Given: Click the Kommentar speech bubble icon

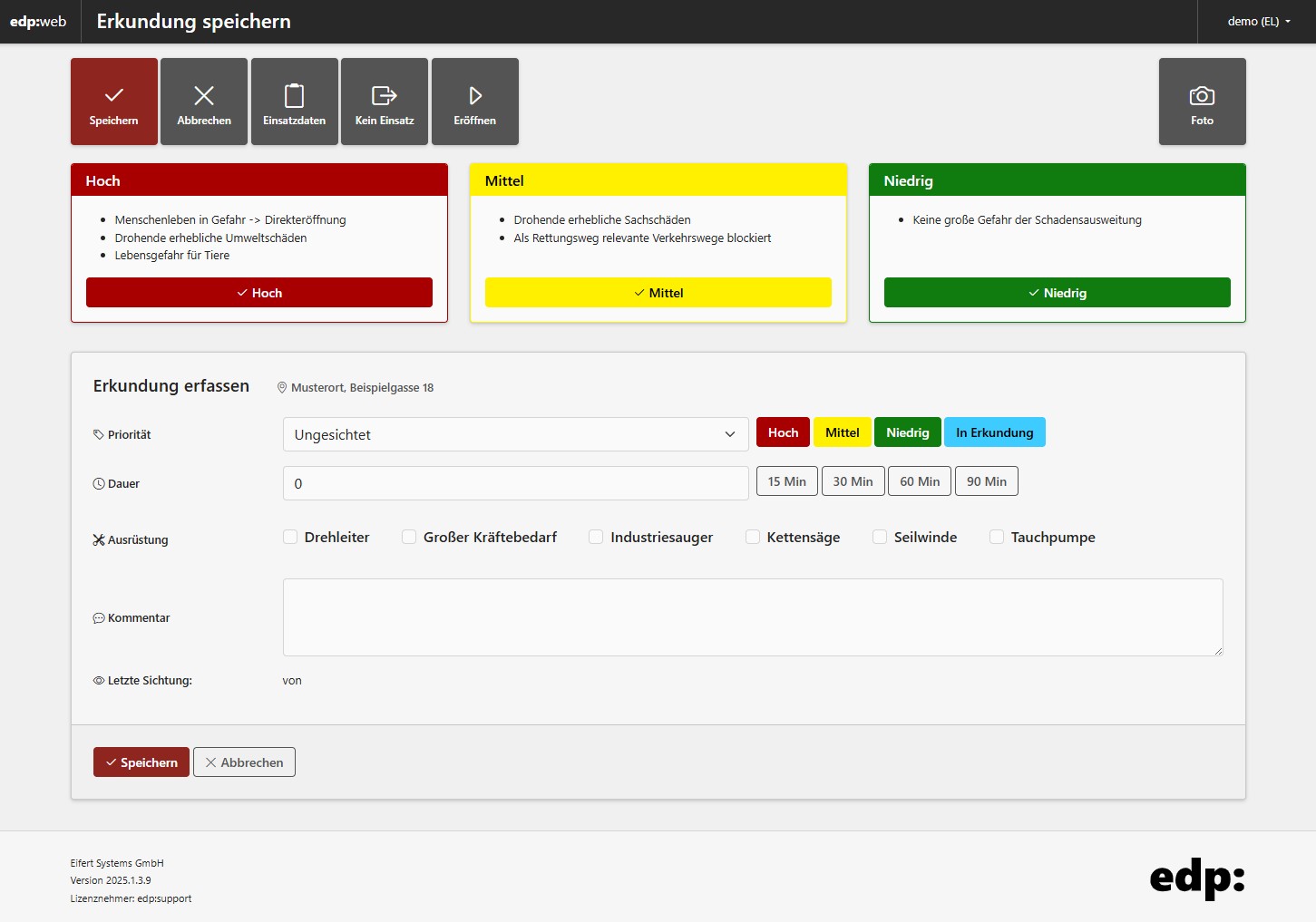Looking at the screenshot, I should [x=99, y=617].
